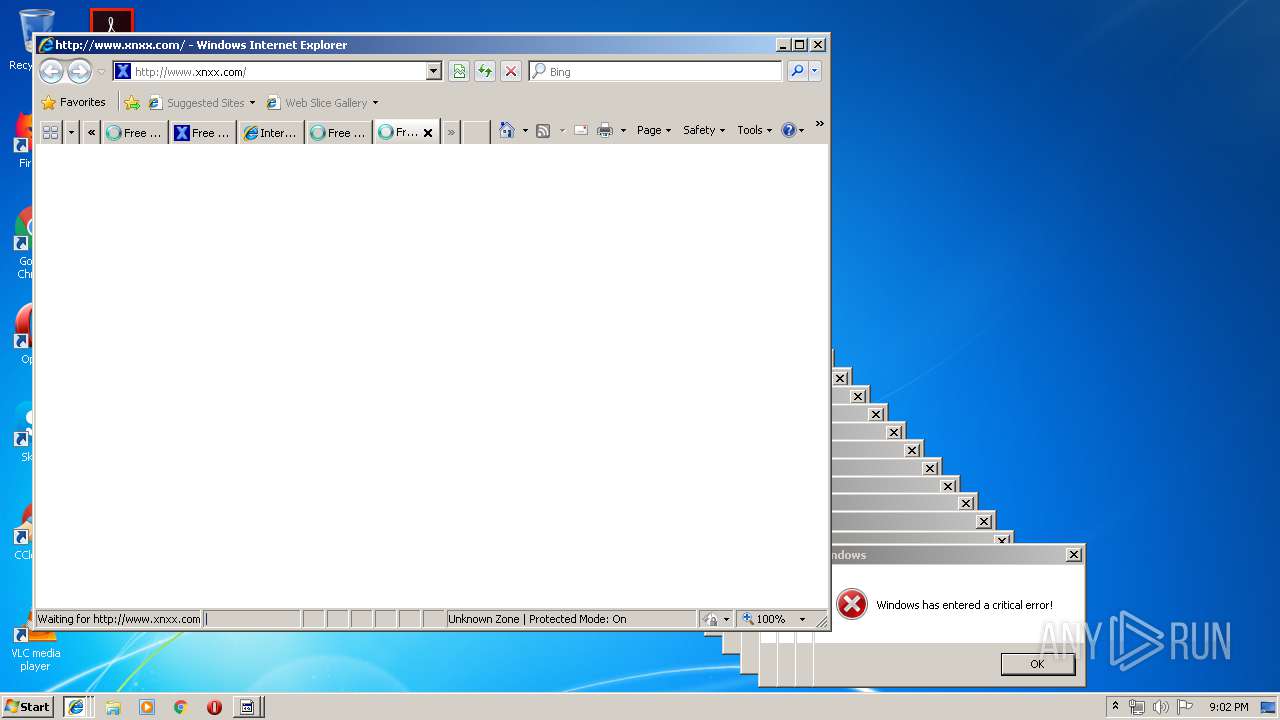
Task: Click OK in the critical error dialog
Action: pos(1037,664)
